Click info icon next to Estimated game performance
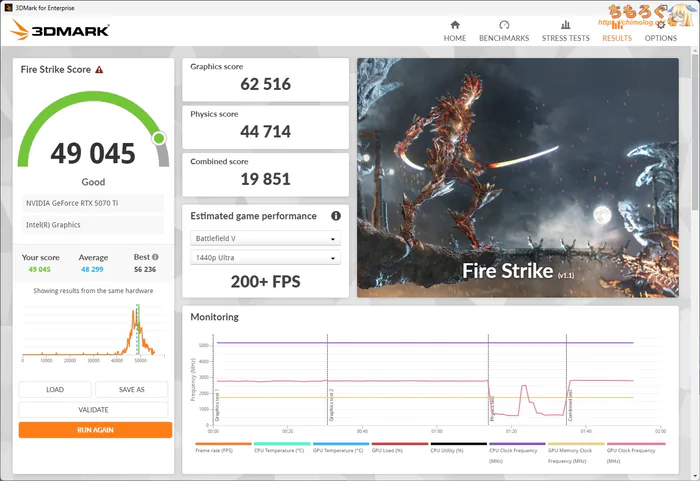This screenshot has height=481, width=700. (336, 216)
